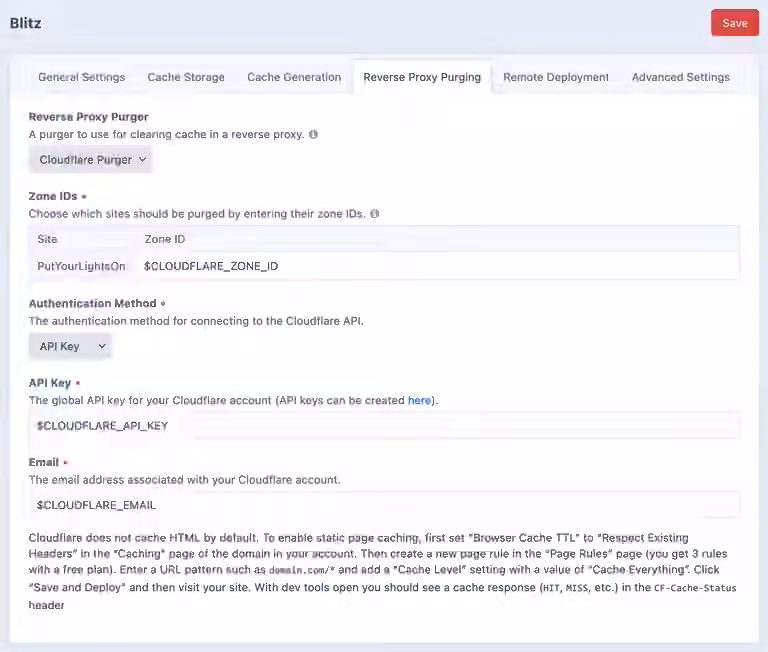Click the Zone ID column header

coord(165,239)
